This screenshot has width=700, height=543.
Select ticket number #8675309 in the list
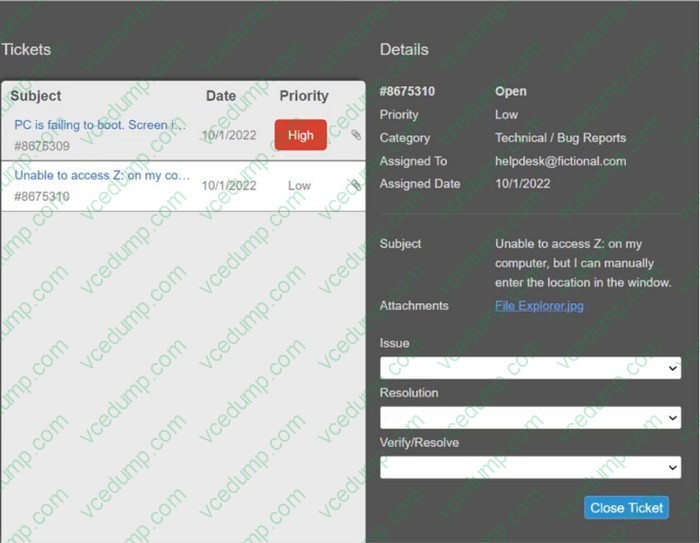[x=42, y=146]
